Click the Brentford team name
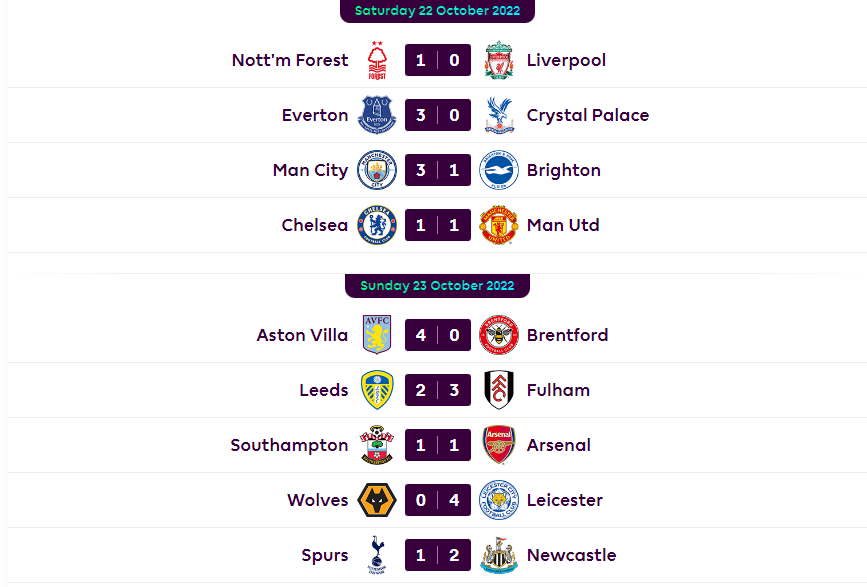Image resolution: width=867 pixels, height=587 pixels. click(567, 335)
